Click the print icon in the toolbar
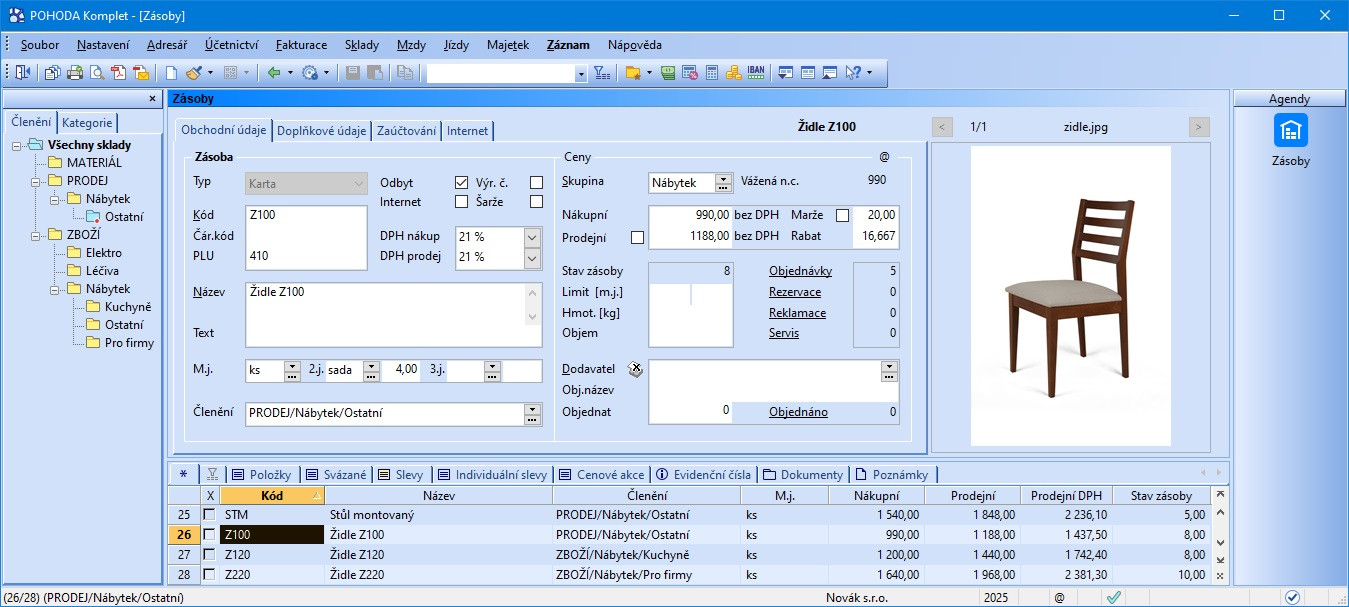Screen dimensions: 1349x607 tap(75, 73)
